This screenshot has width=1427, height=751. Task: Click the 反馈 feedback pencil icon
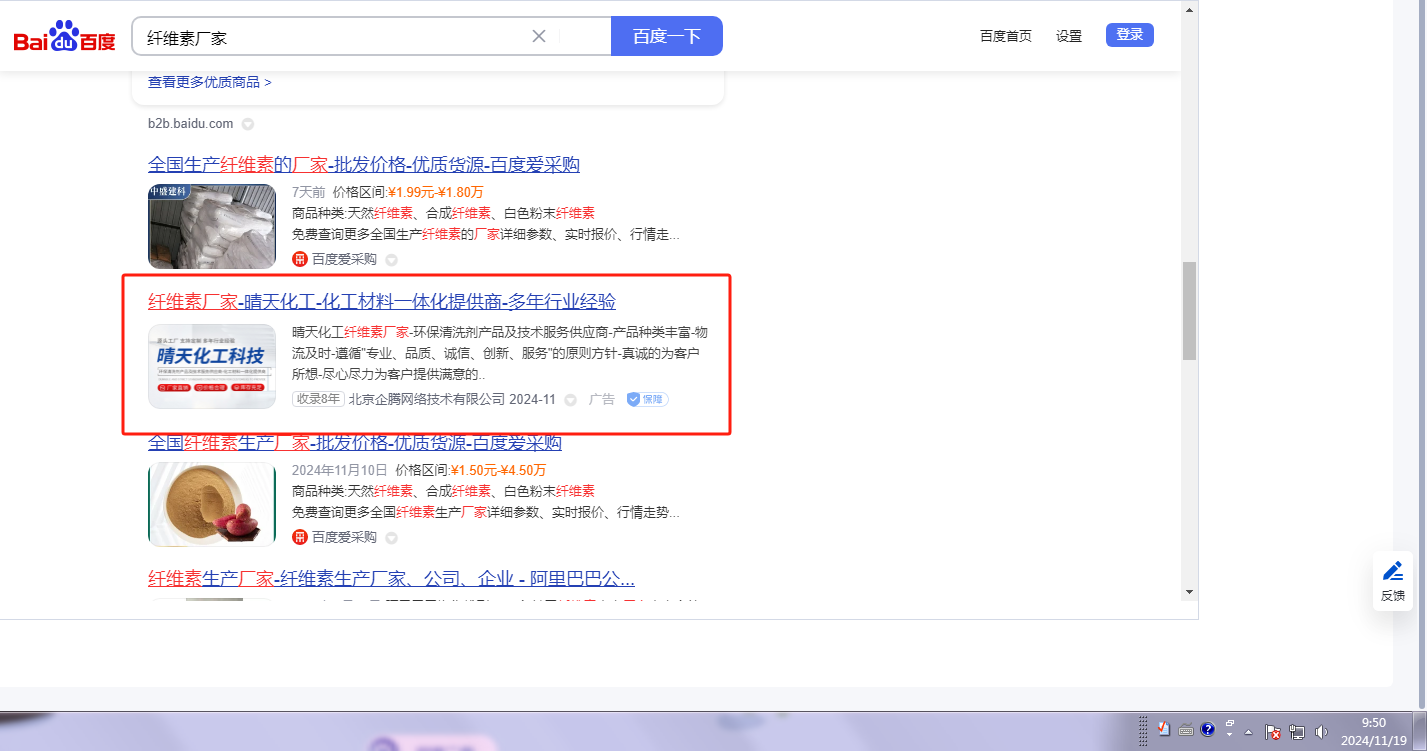[1392, 571]
